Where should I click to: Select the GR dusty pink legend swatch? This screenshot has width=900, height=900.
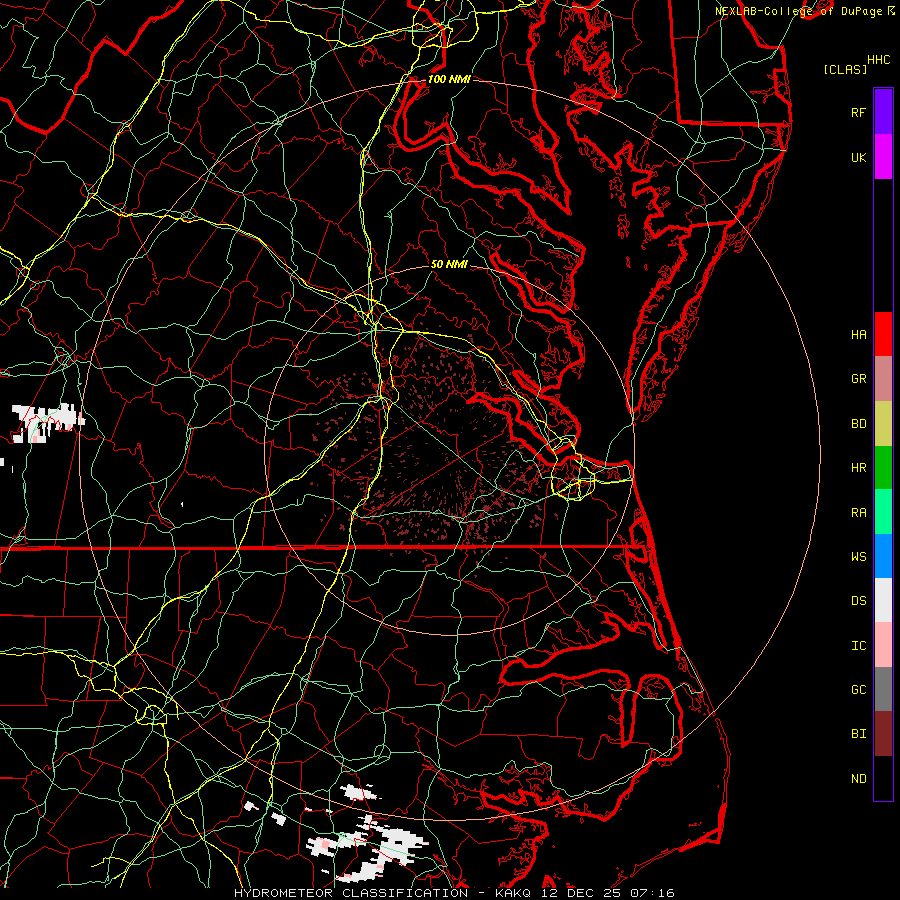(x=883, y=379)
